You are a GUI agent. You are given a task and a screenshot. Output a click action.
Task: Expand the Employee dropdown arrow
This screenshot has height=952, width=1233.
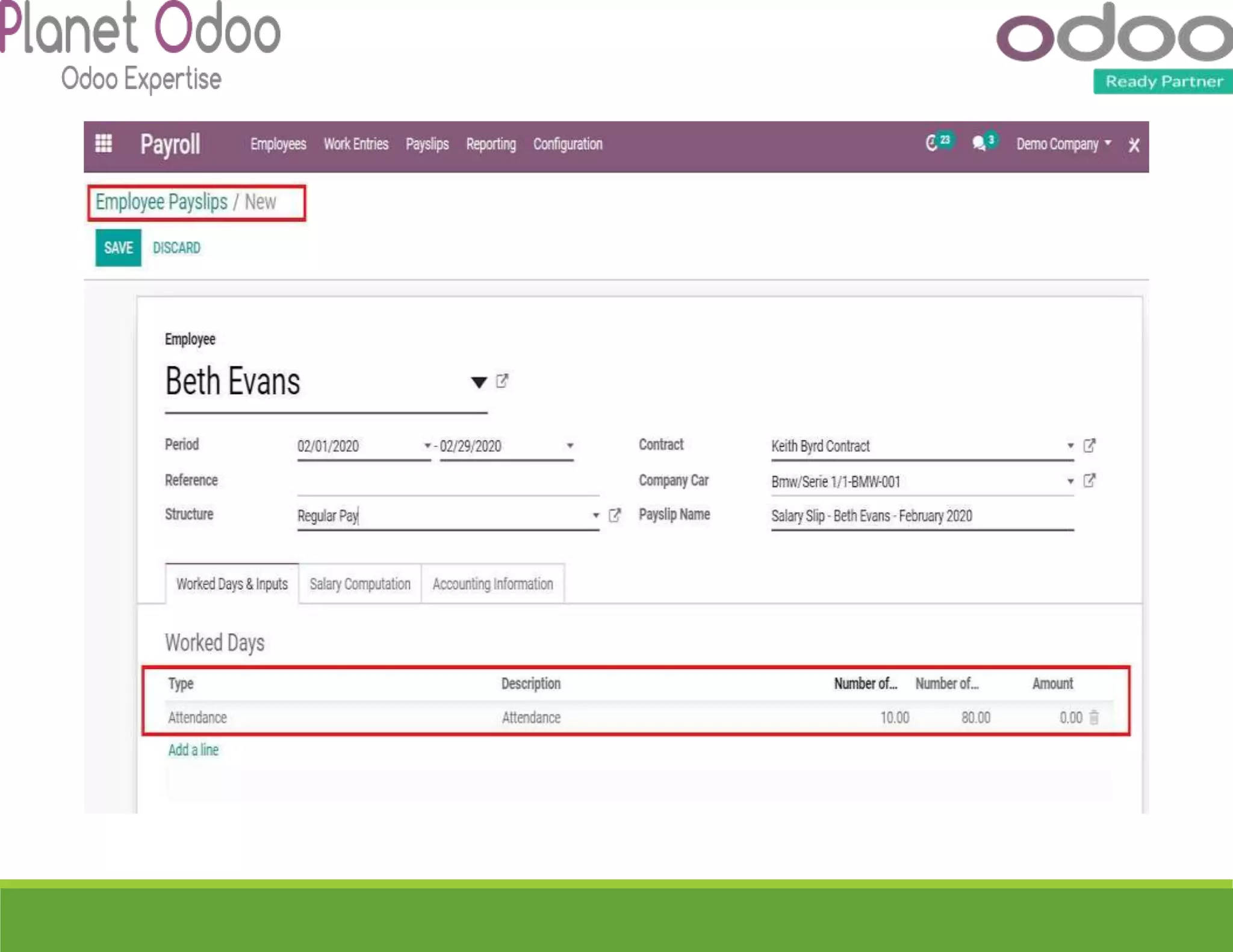(x=479, y=383)
